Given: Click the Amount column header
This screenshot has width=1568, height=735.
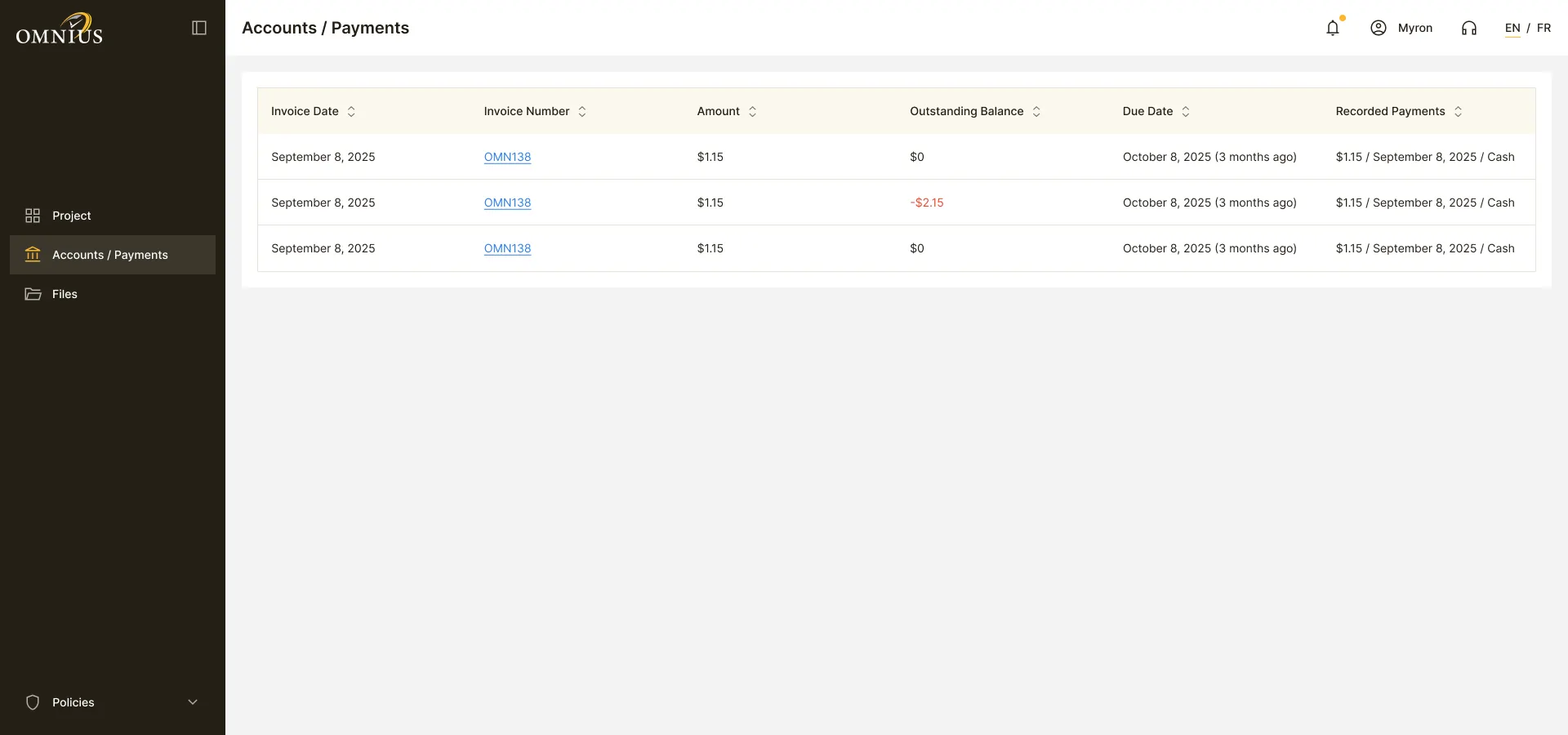Looking at the screenshot, I should pos(719,111).
